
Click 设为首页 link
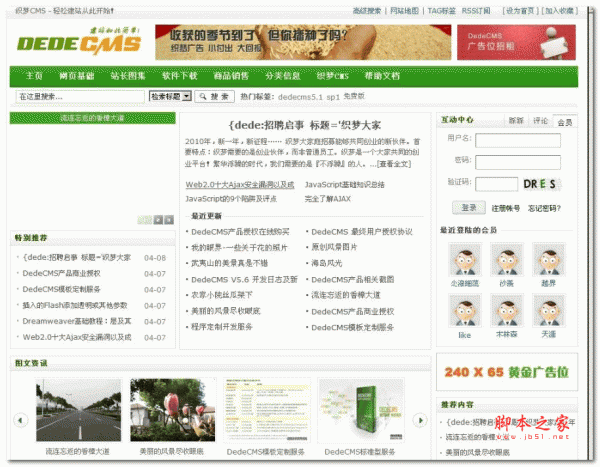coord(520,11)
